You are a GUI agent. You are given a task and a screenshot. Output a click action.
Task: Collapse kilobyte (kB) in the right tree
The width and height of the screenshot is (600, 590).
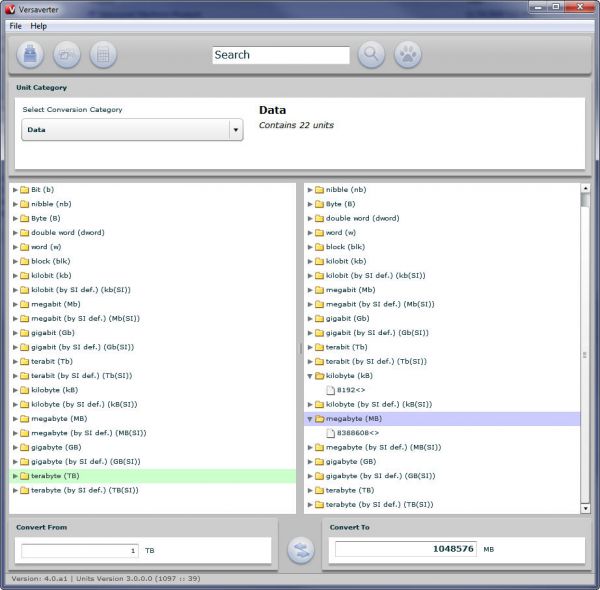(310, 376)
